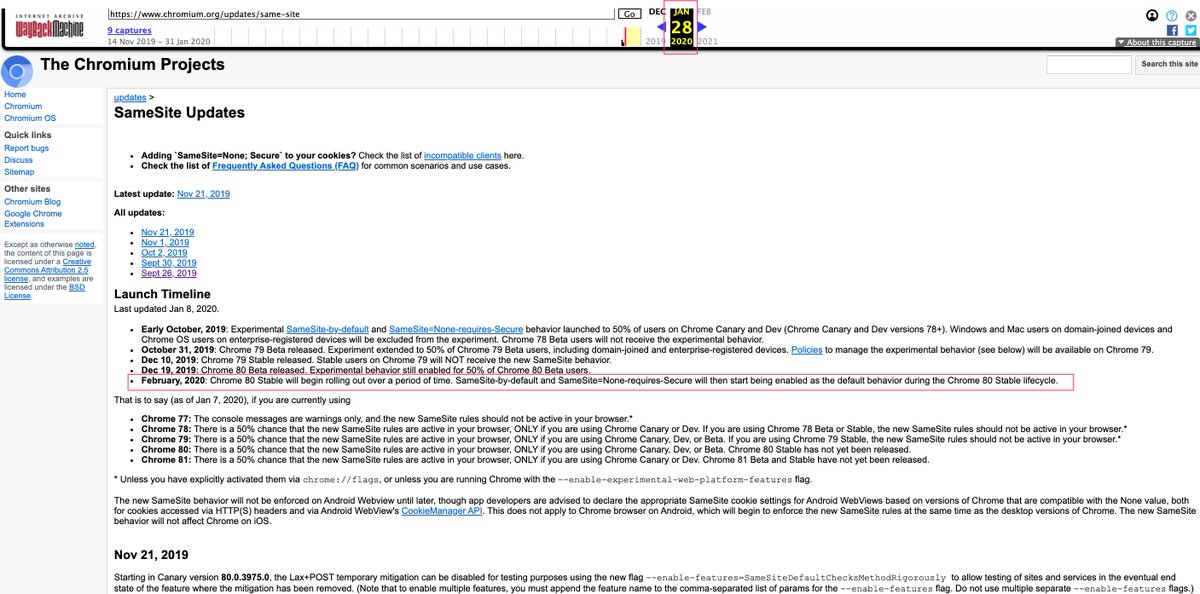
Task: Click the 'Nov 21, 2019' section heading
Action: pyautogui.click(x=151, y=553)
